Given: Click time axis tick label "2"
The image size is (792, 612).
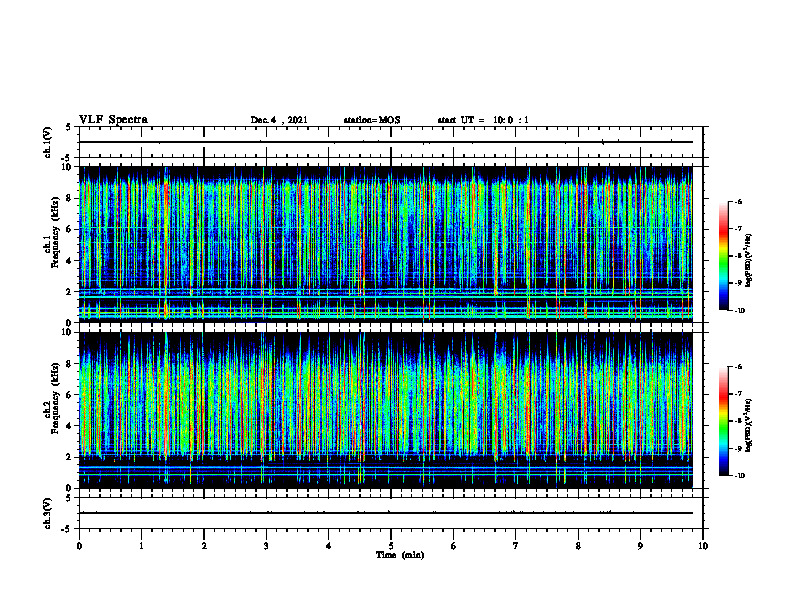Looking at the screenshot, I should [204, 546].
